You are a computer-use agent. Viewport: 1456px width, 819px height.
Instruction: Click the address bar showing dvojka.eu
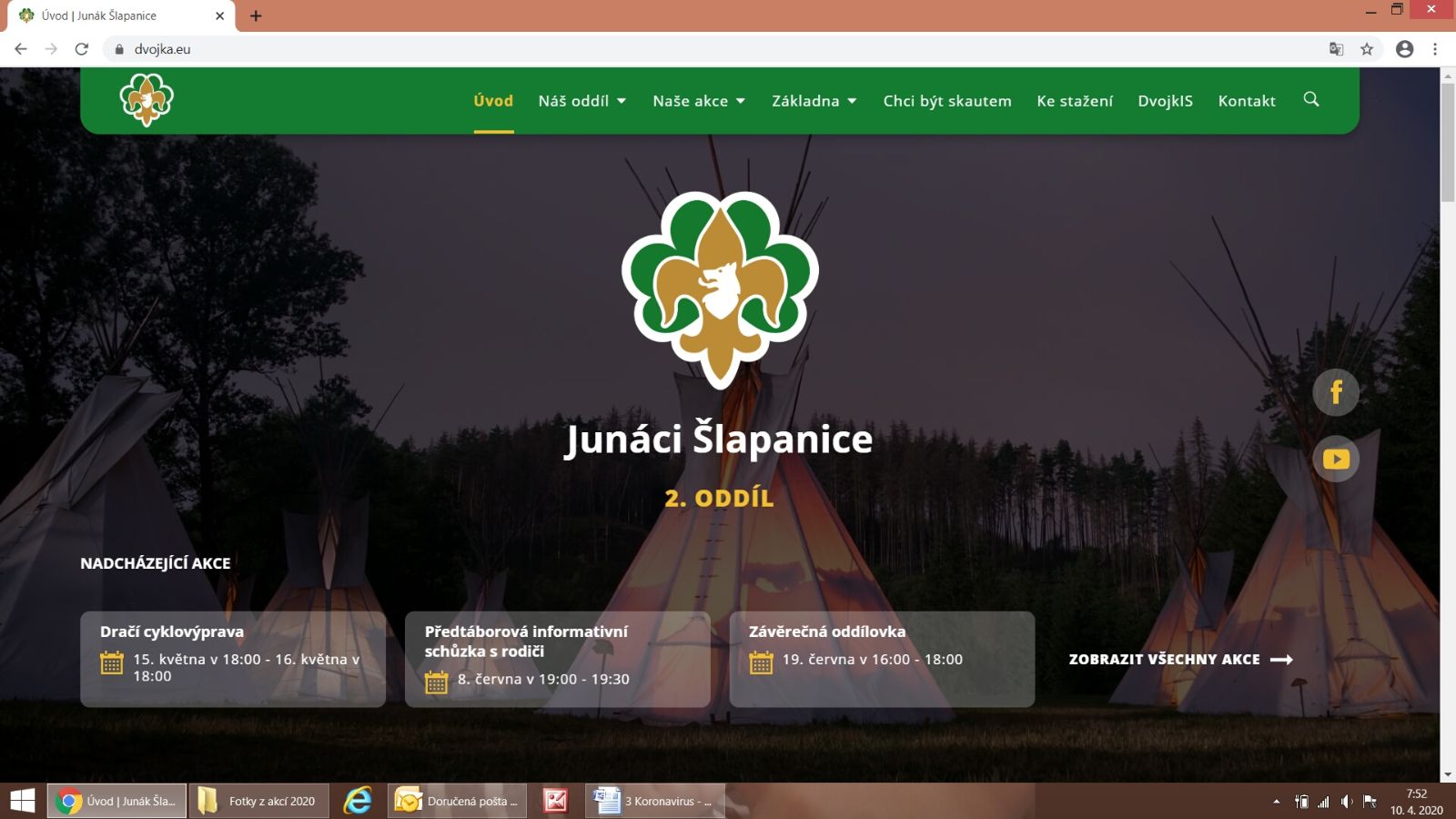[x=637, y=49]
